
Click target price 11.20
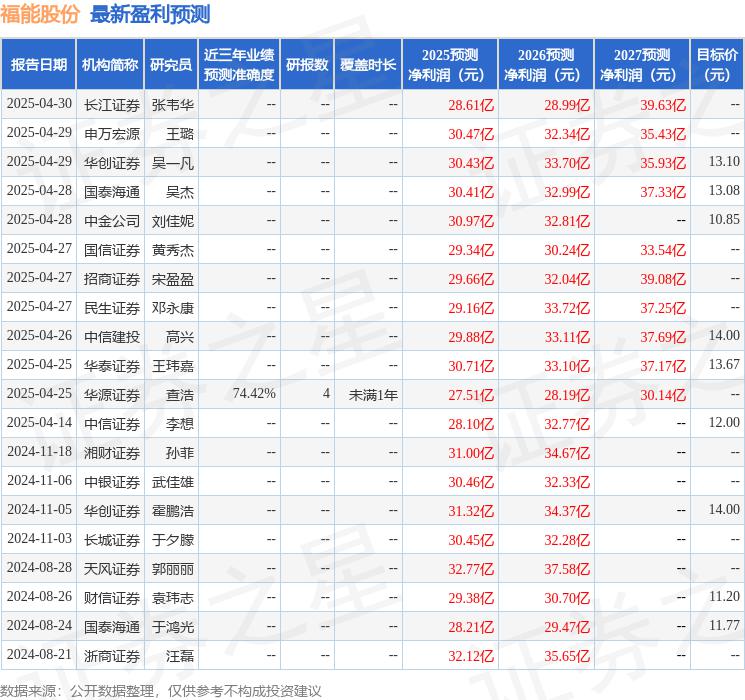[724, 596]
